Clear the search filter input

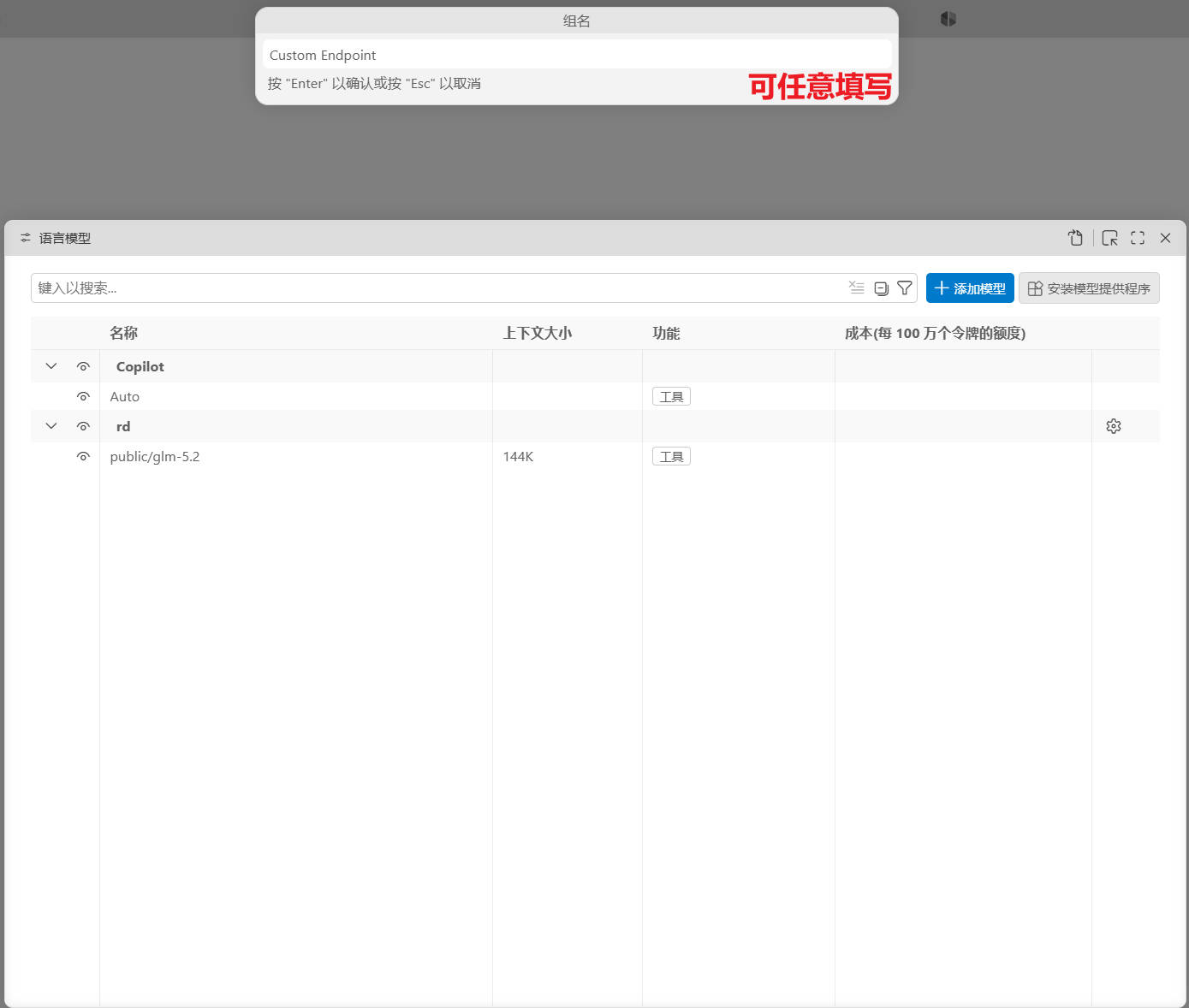[x=856, y=288]
